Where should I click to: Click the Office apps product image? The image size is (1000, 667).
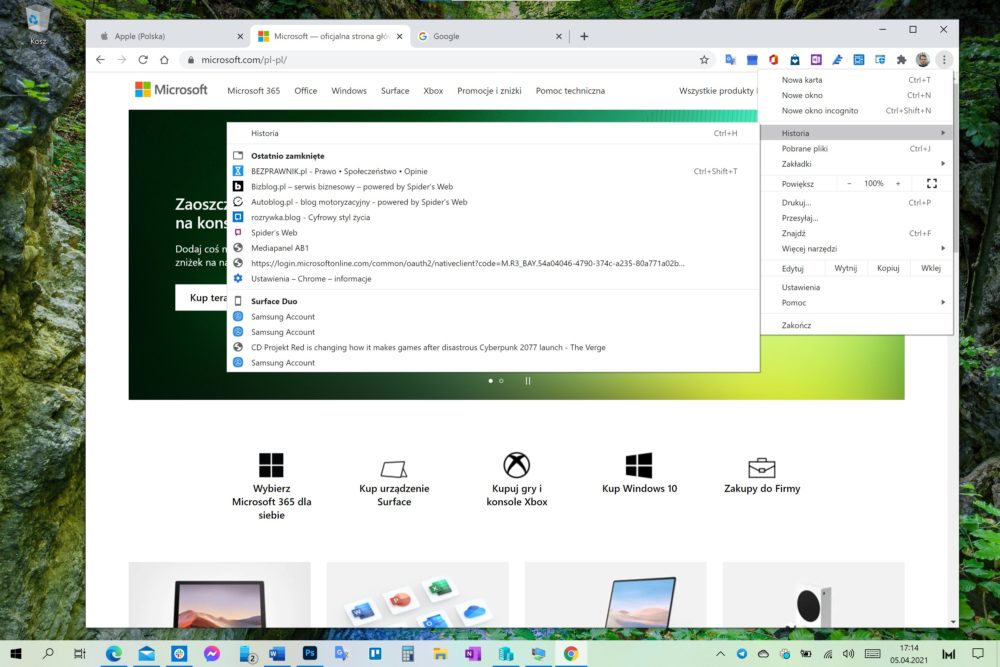418,594
